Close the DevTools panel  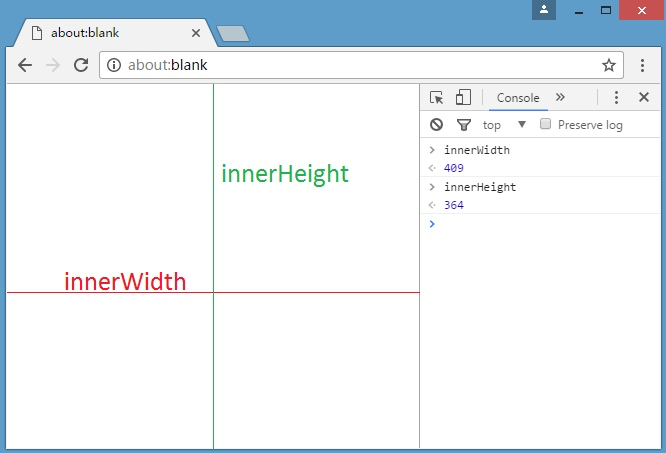pyautogui.click(x=644, y=97)
